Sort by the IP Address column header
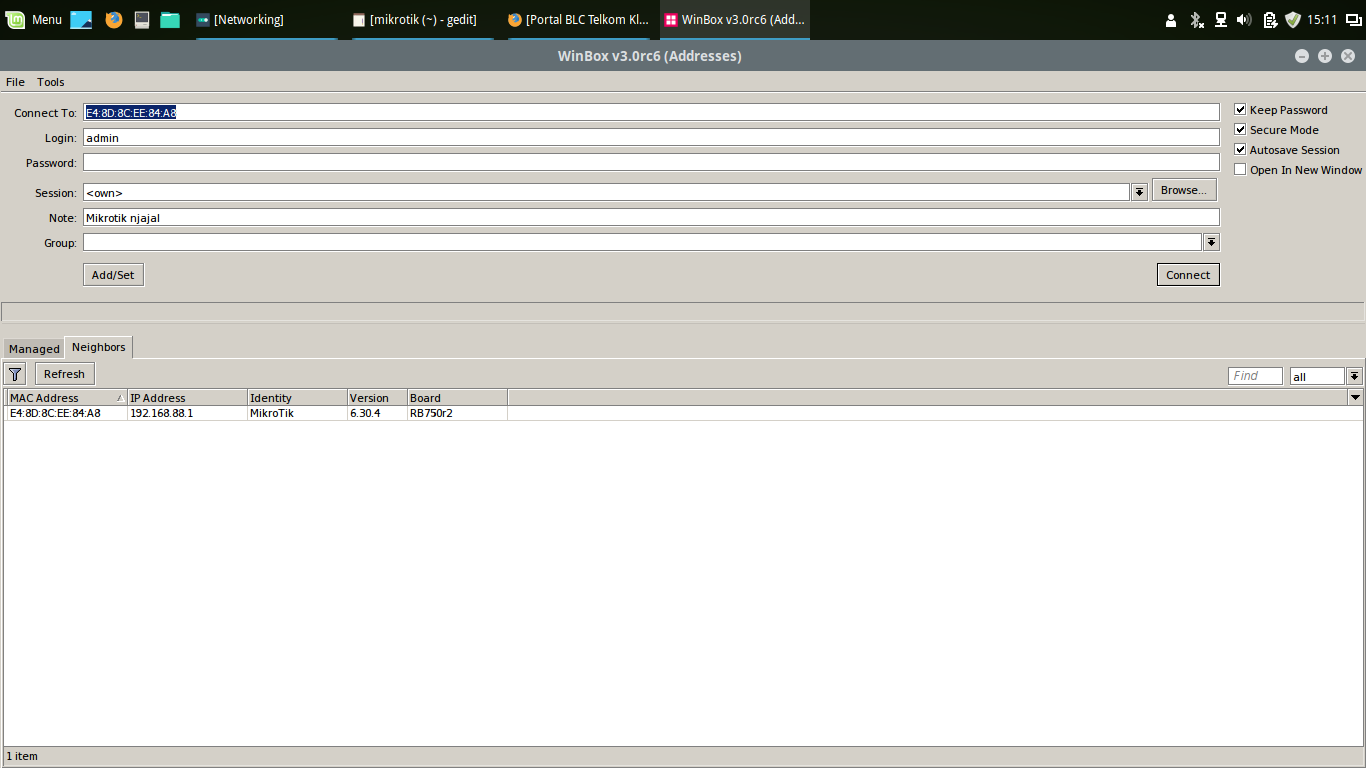This screenshot has height=768, width=1366. 187,398
